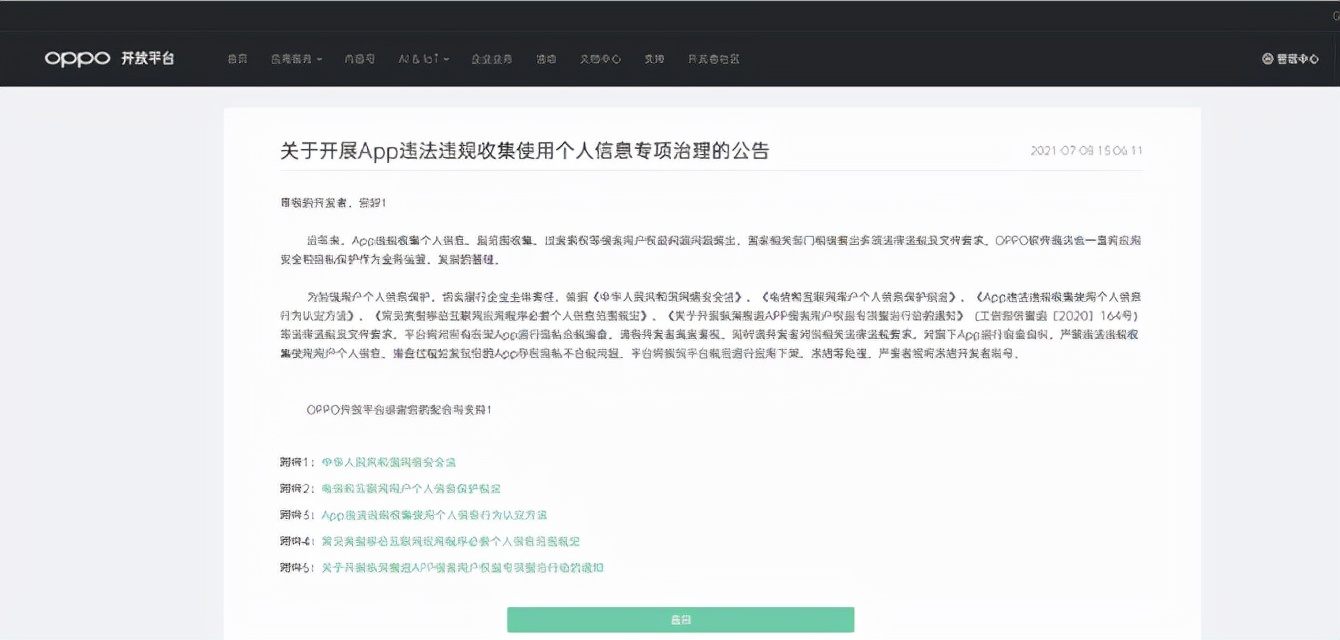Open the 开发者社区 menu item

[713, 59]
